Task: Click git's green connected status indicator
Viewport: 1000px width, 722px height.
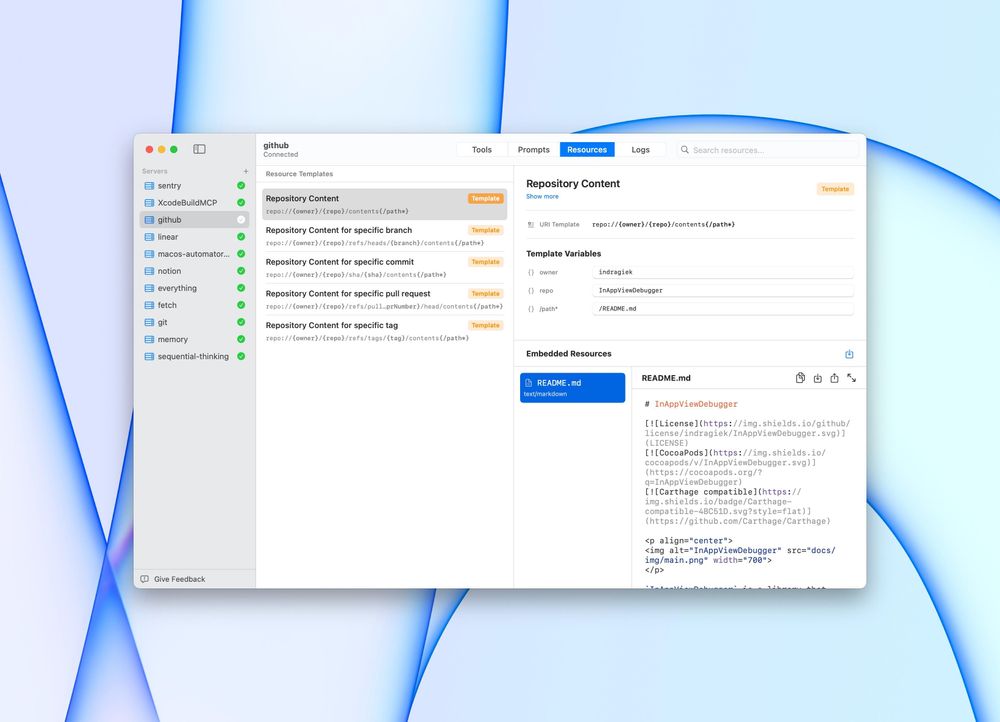Action: (x=241, y=322)
